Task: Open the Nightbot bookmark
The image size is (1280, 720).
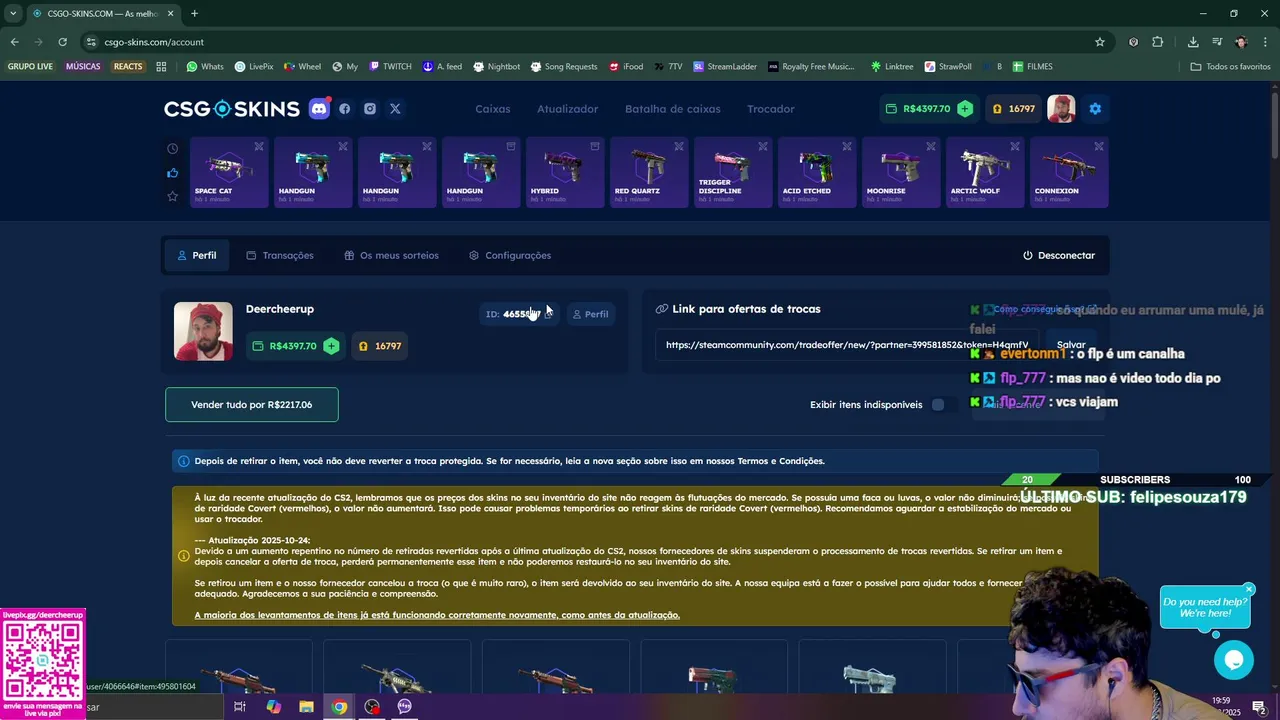Action: (x=497, y=67)
